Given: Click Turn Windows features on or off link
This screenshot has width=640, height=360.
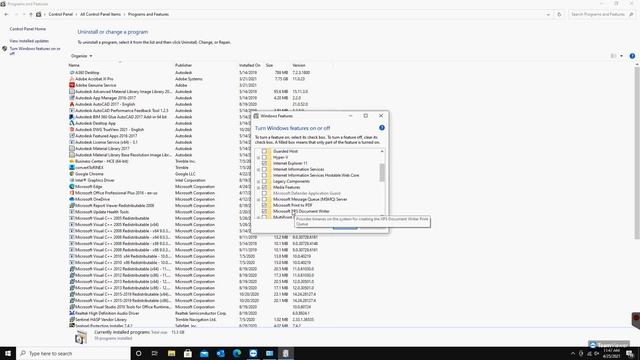Looking at the screenshot, I should (35, 51).
